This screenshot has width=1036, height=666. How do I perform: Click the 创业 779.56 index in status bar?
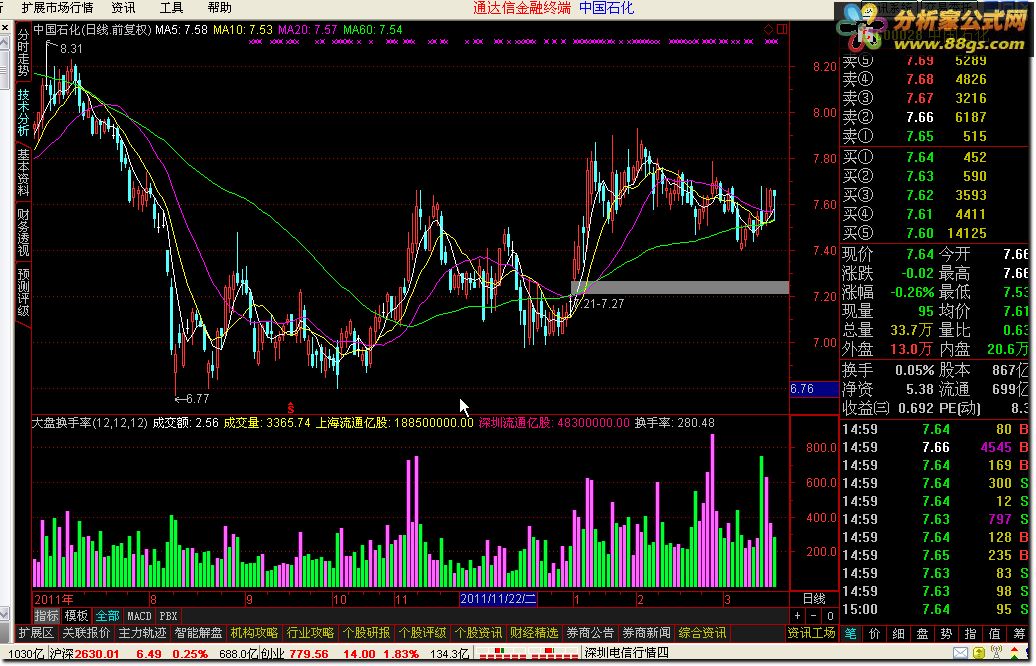(294, 653)
